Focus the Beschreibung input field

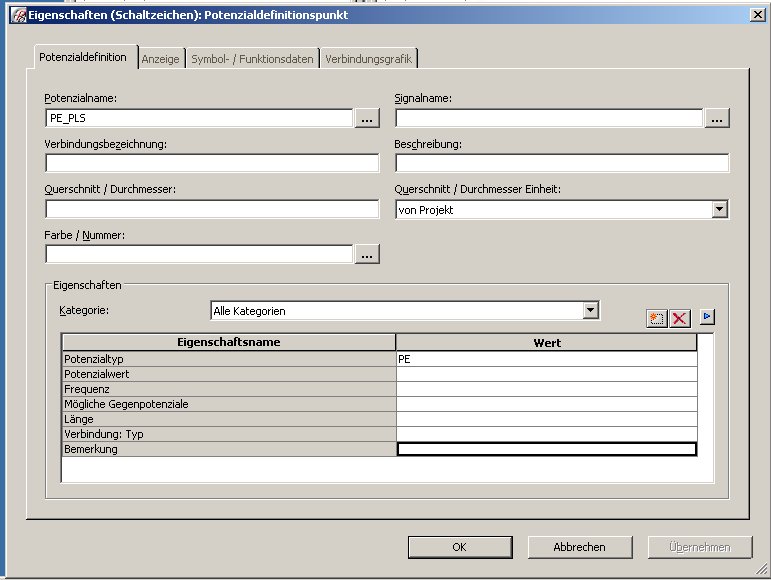coord(562,164)
